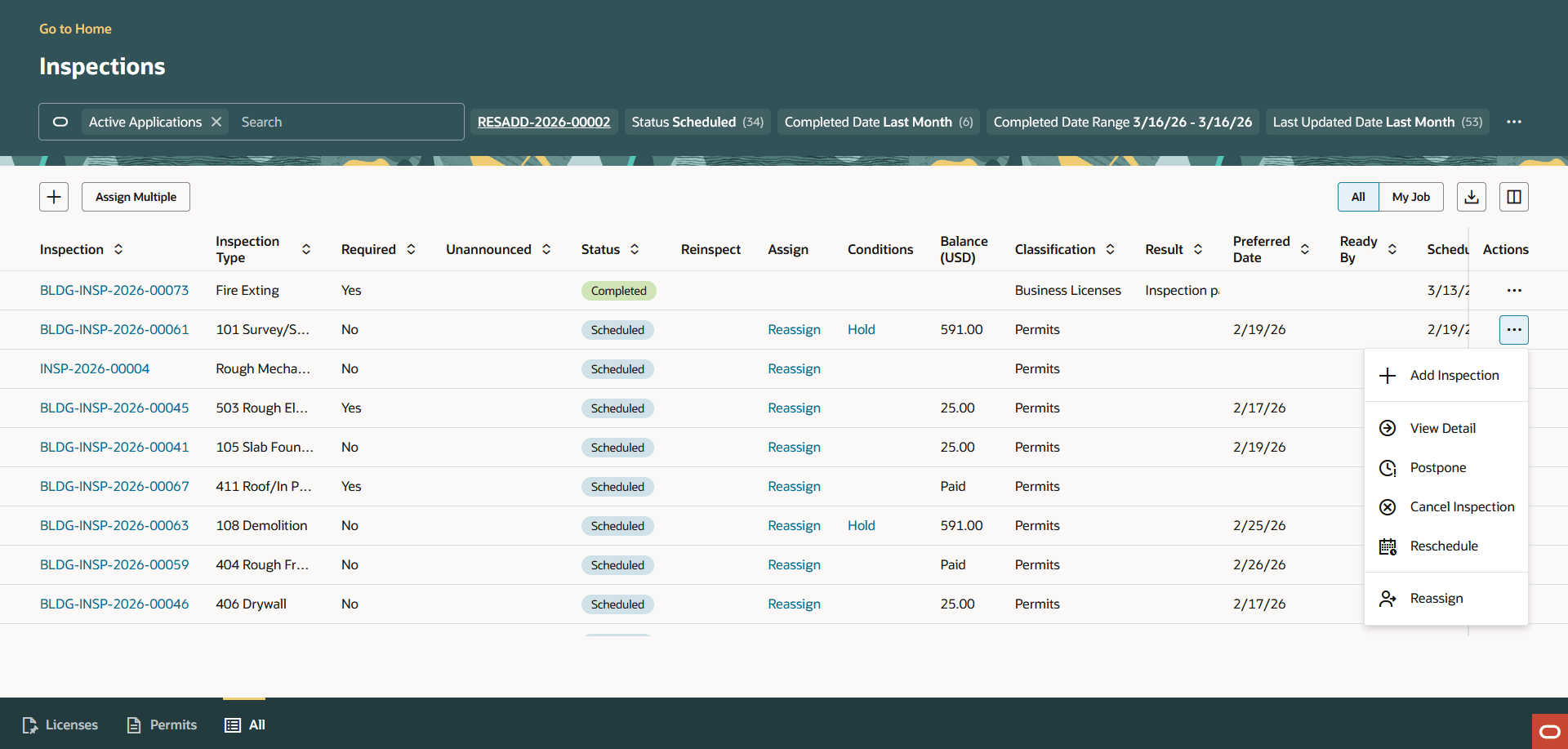Sort by the Status column
This screenshot has height=749, width=1568.
coord(635,249)
